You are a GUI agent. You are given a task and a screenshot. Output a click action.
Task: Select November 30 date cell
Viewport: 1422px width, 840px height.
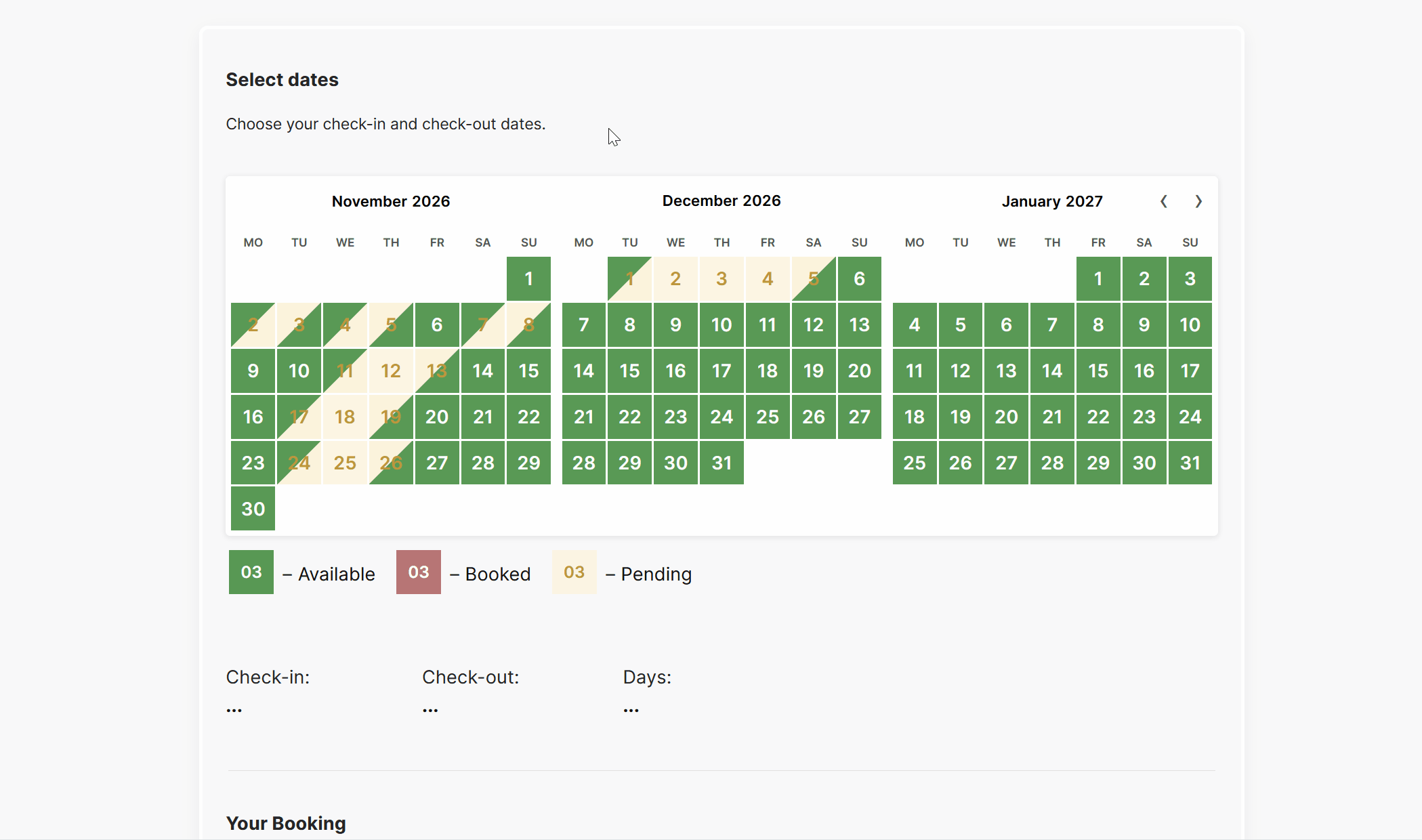(253, 509)
